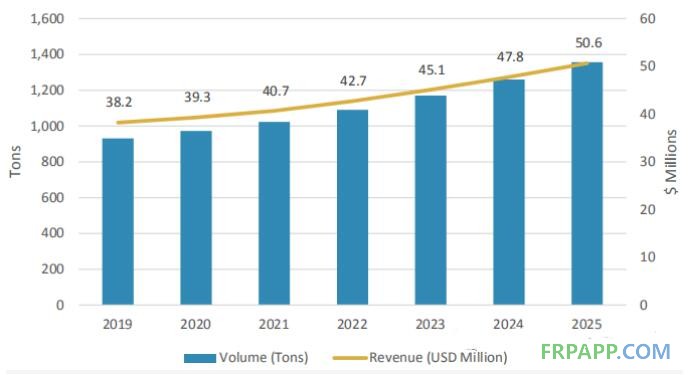699x375 pixels.
Task: Click the 38.2 revenue data label
Action: click(119, 102)
